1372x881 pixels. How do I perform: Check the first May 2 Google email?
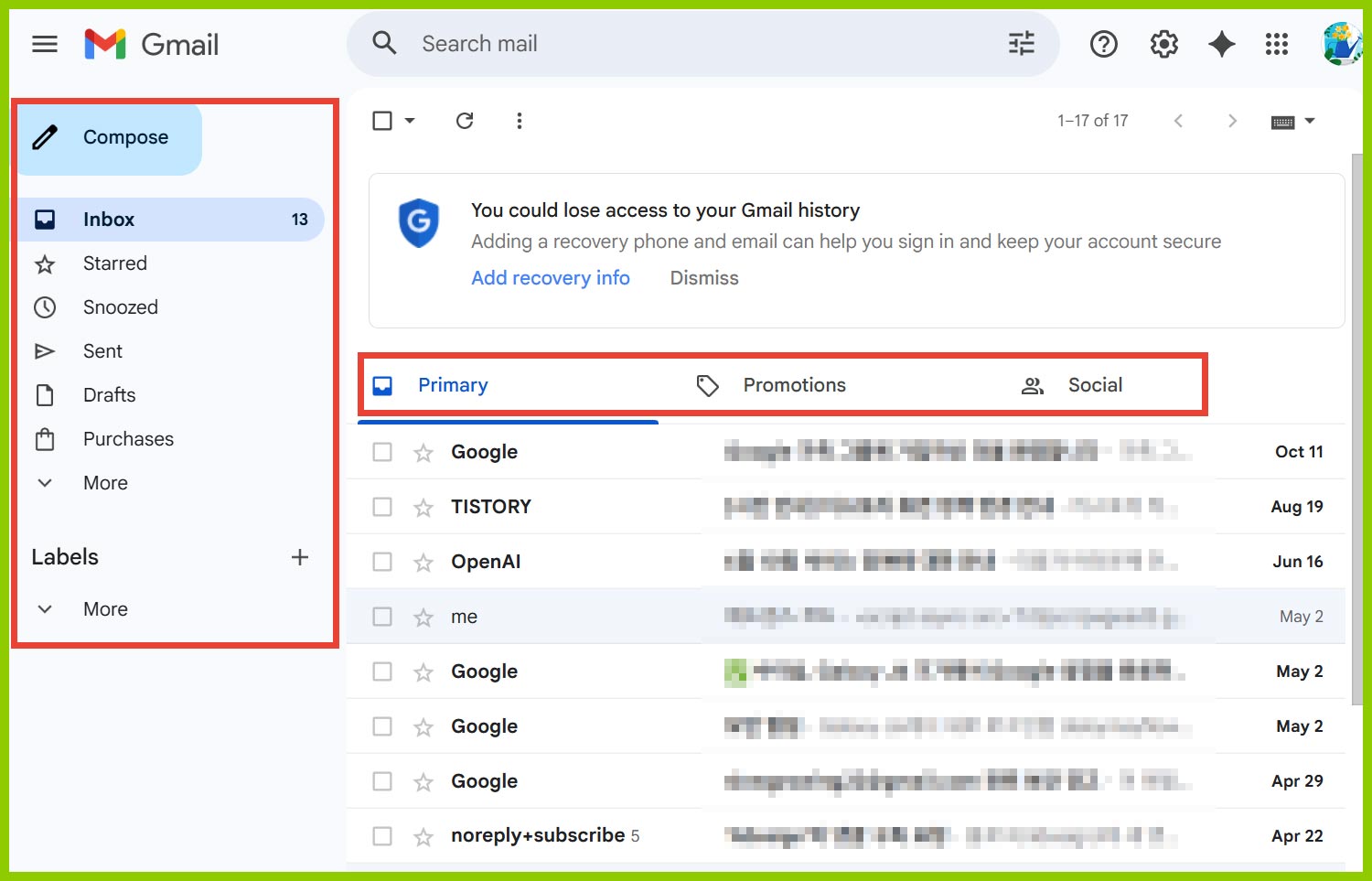[382, 671]
